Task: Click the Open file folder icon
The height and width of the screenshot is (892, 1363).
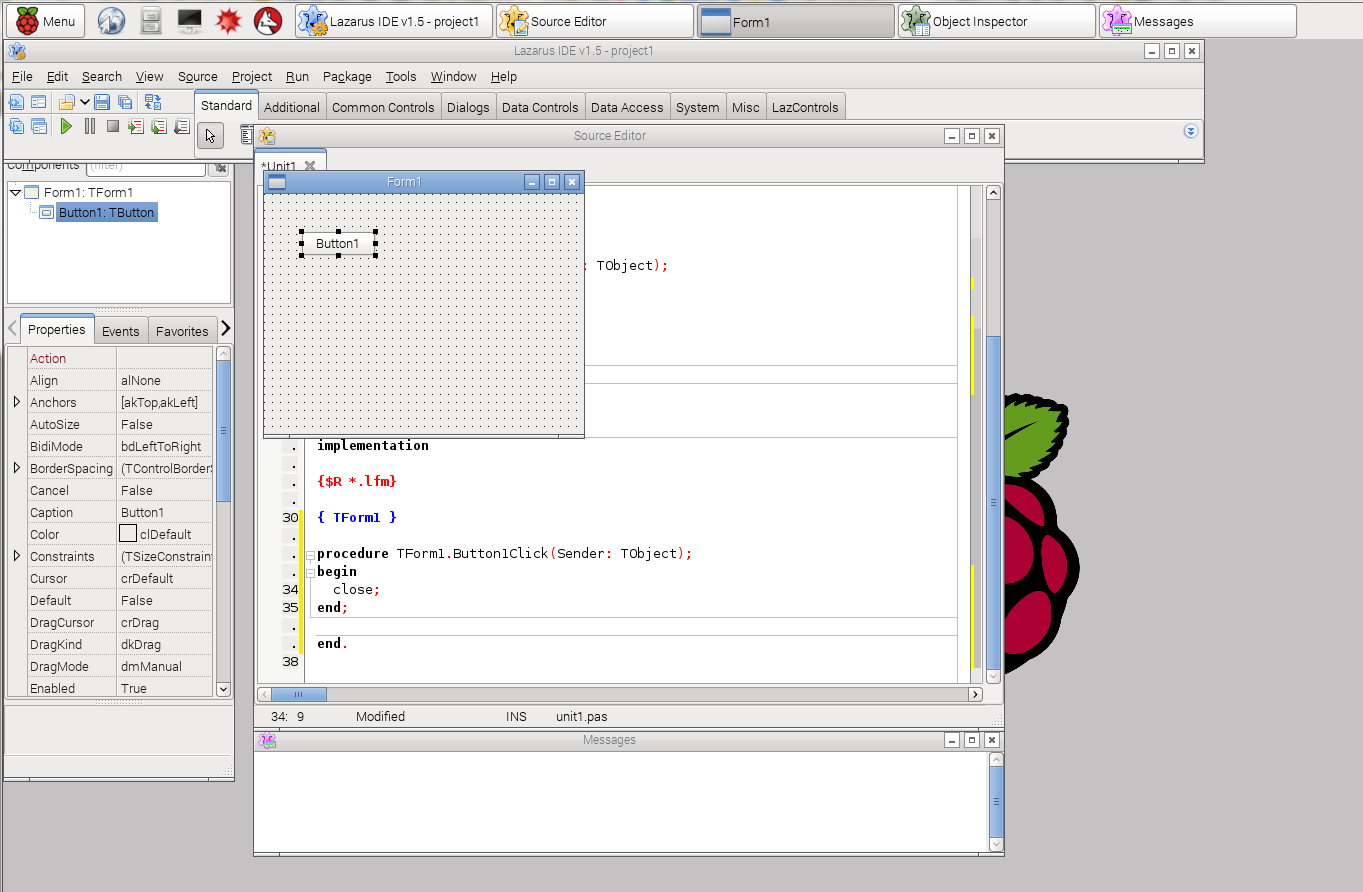Action: [67, 101]
